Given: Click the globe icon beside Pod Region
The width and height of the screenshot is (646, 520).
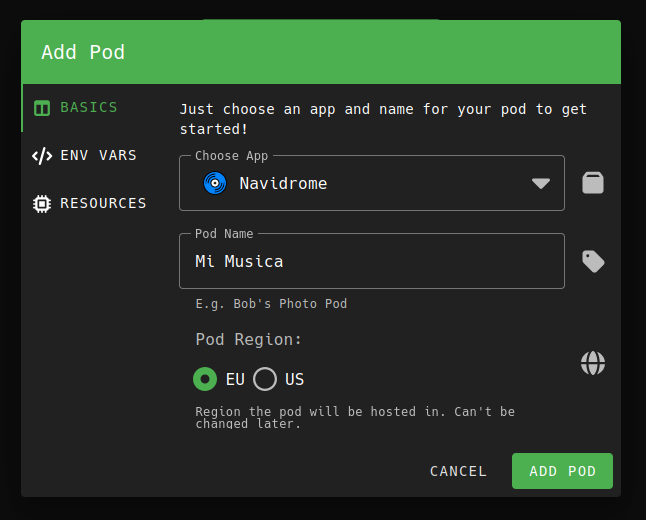Looking at the screenshot, I should point(593,363).
